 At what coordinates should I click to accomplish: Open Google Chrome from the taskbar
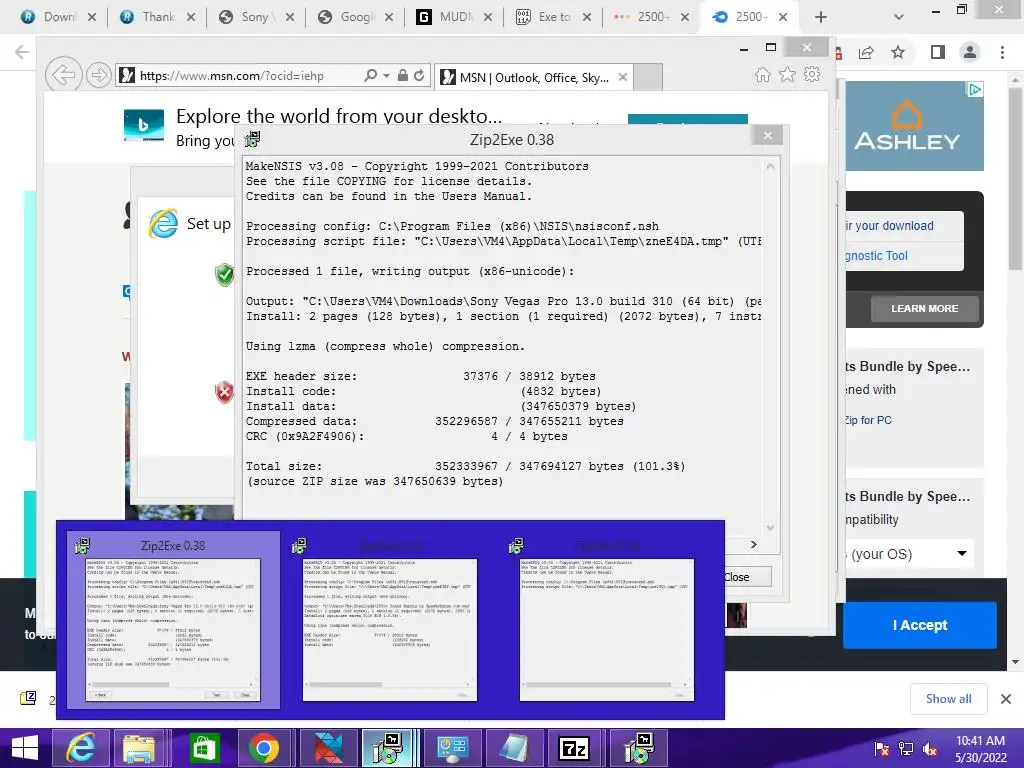[263, 748]
